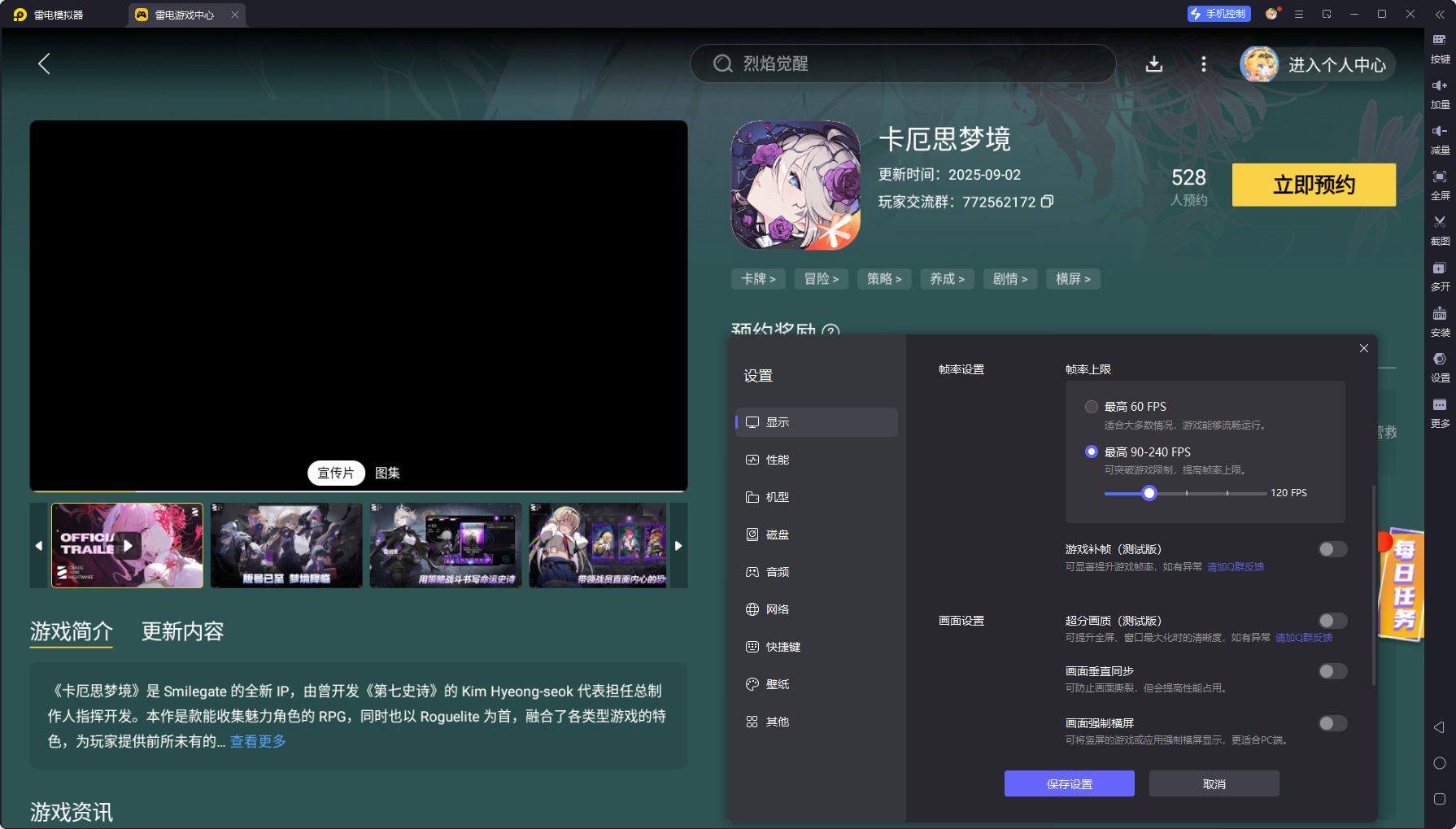The image size is (1456, 829).
Task: Click the 立即预约 pre-register button
Action: pos(1314,185)
